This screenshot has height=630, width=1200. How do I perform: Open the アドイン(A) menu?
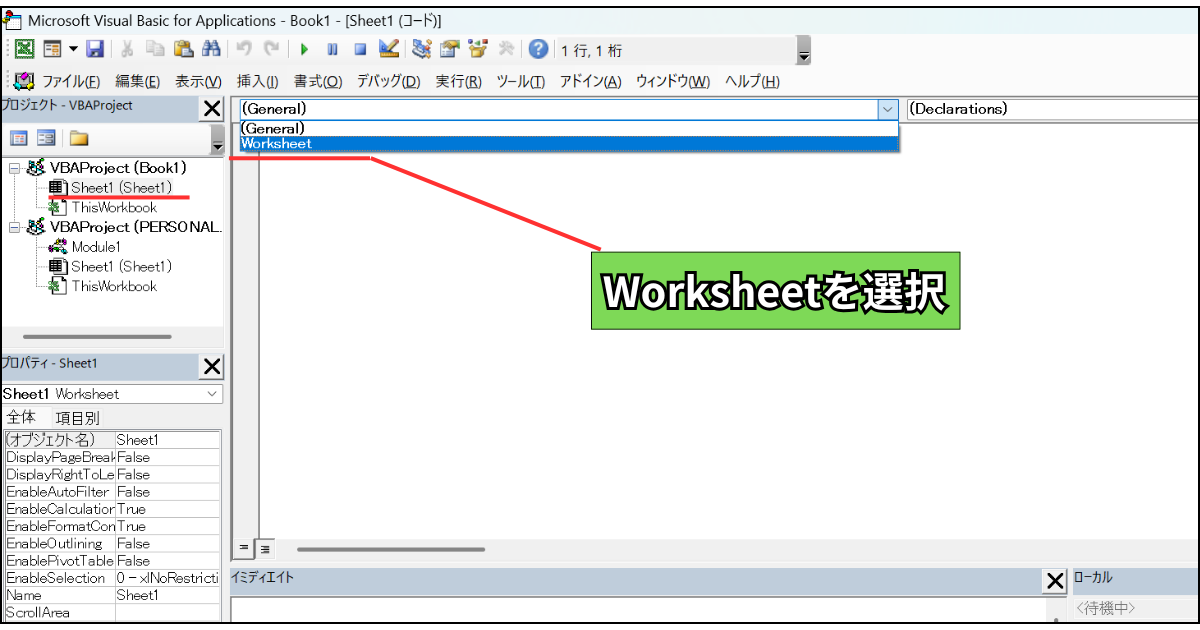click(x=590, y=82)
